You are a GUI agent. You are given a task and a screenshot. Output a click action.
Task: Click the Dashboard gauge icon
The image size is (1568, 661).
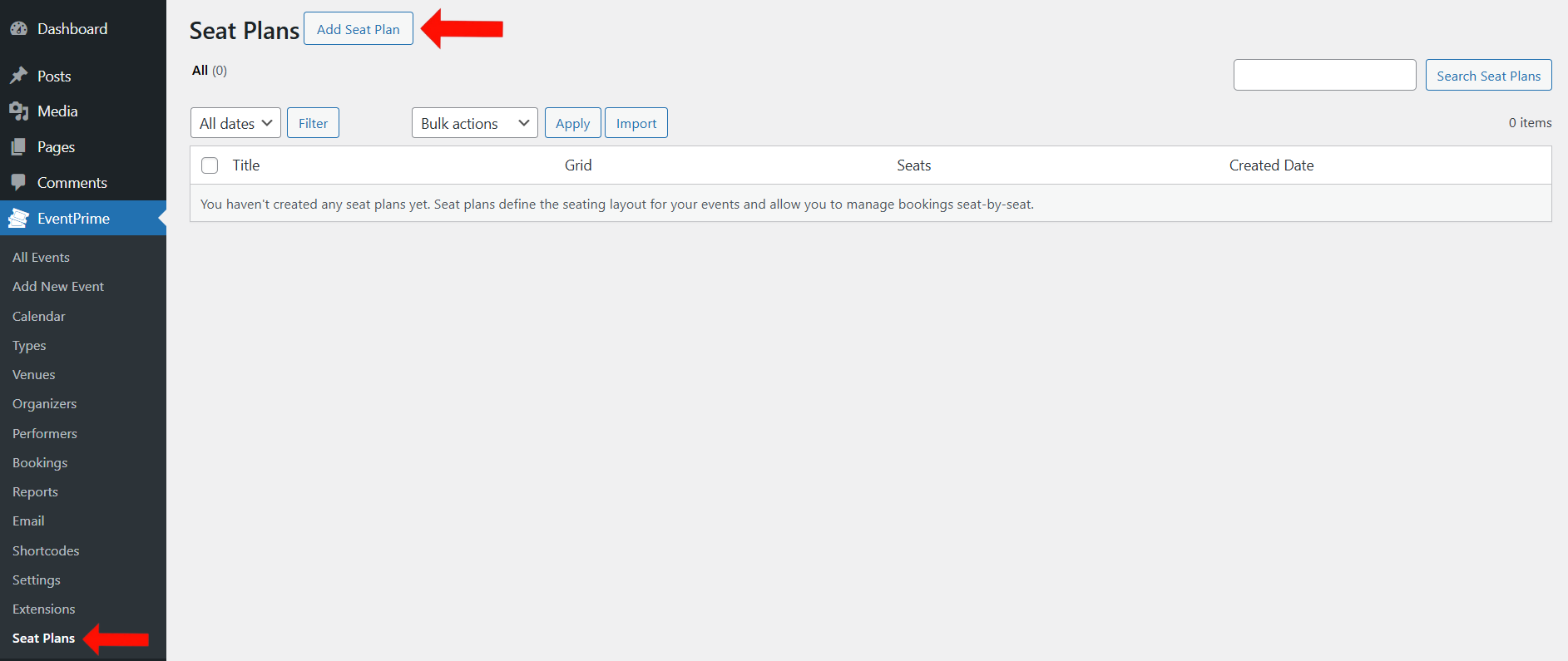pyautogui.click(x=18, y=29)
